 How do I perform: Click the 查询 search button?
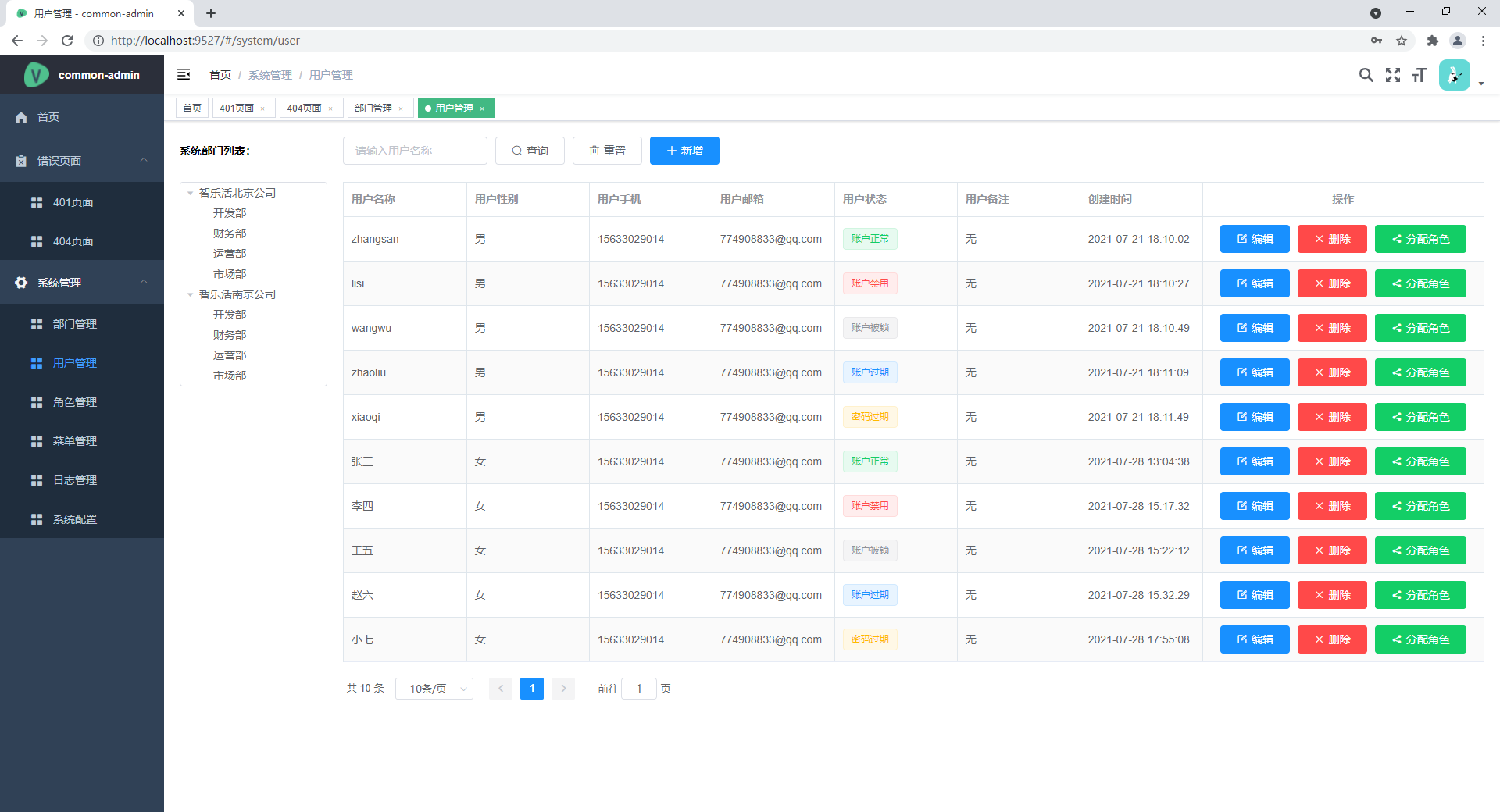point(530,151)
